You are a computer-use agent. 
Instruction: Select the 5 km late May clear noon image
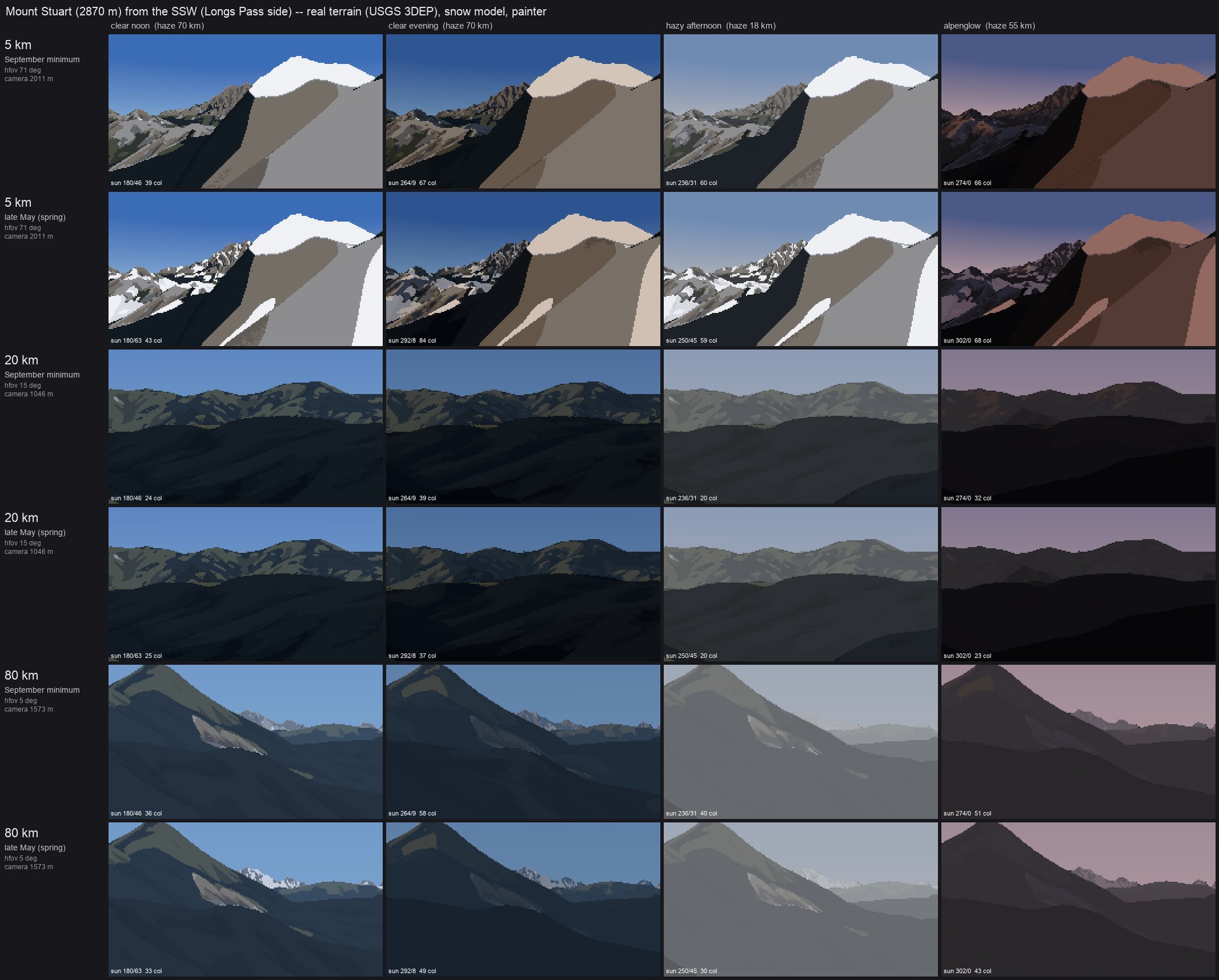246,269
